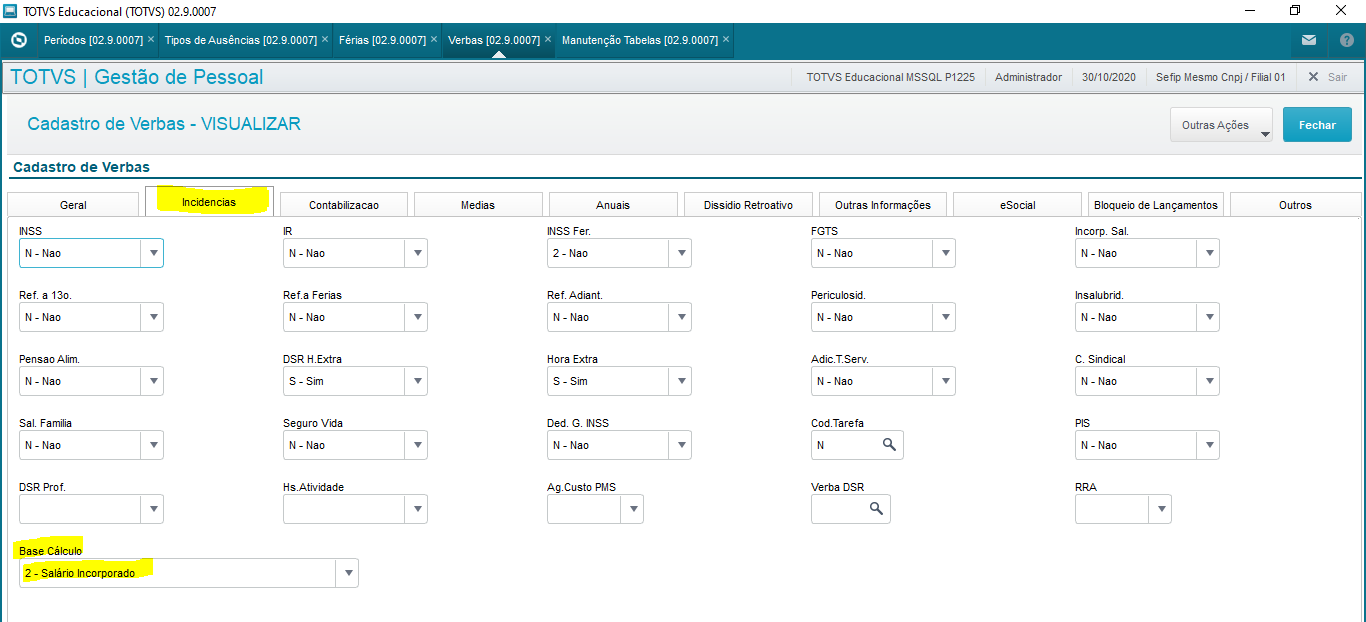Open the help question mark icon

[x=1347, y=40]
